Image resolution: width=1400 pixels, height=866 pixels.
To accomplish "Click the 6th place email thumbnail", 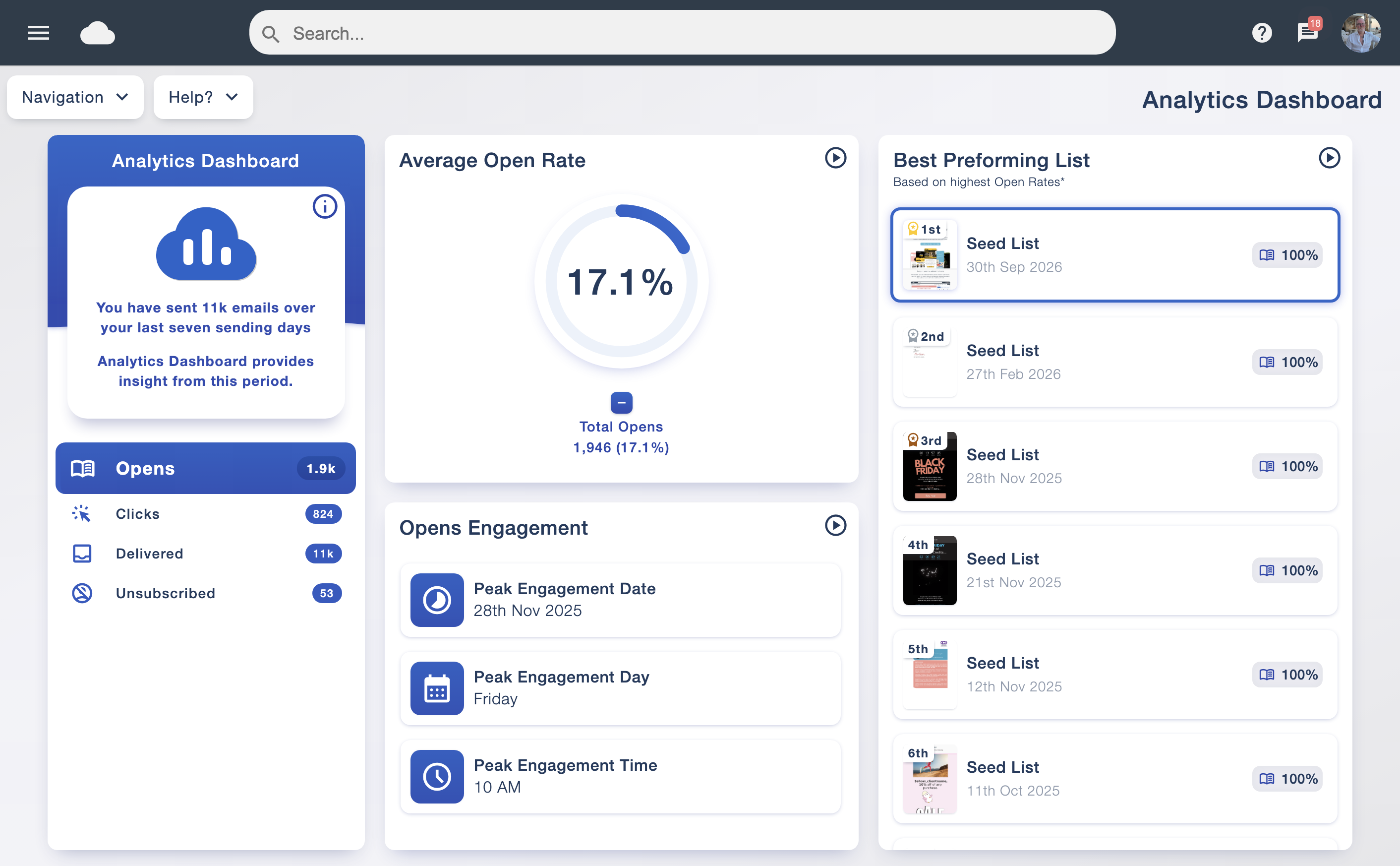I will (930, 779).
